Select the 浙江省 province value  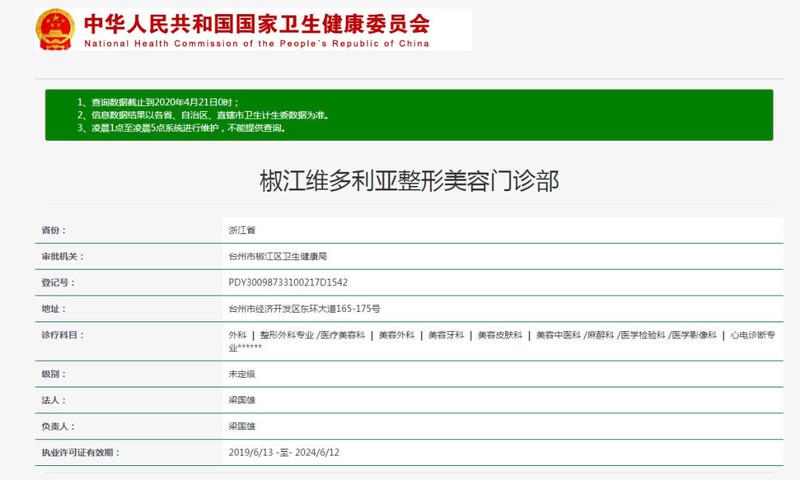tap(242, 230)
